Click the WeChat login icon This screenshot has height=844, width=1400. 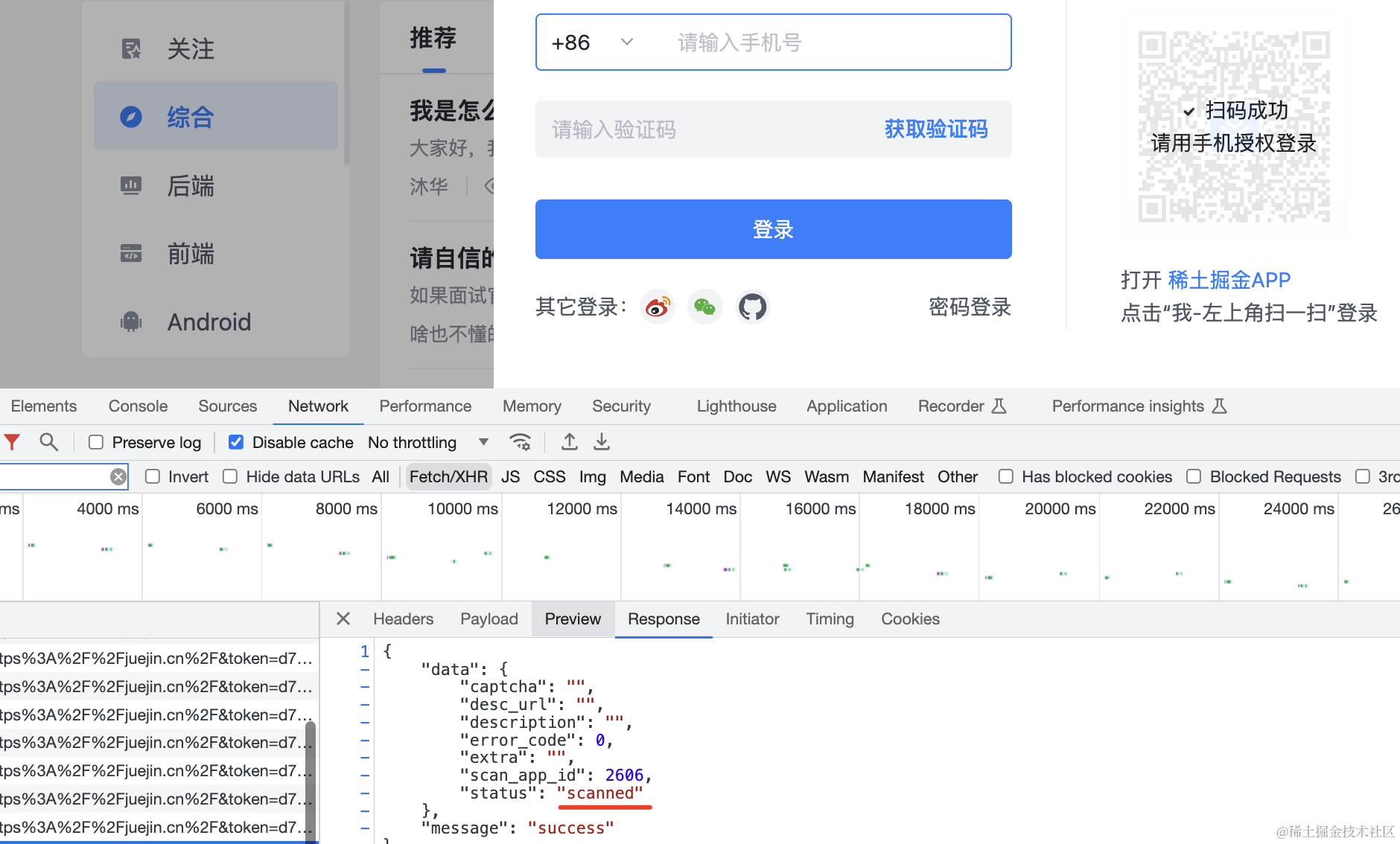704,307
